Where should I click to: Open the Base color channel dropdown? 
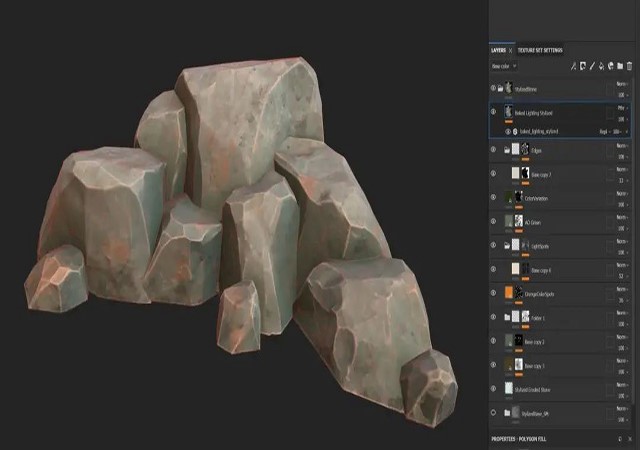(x=503, y=66)
